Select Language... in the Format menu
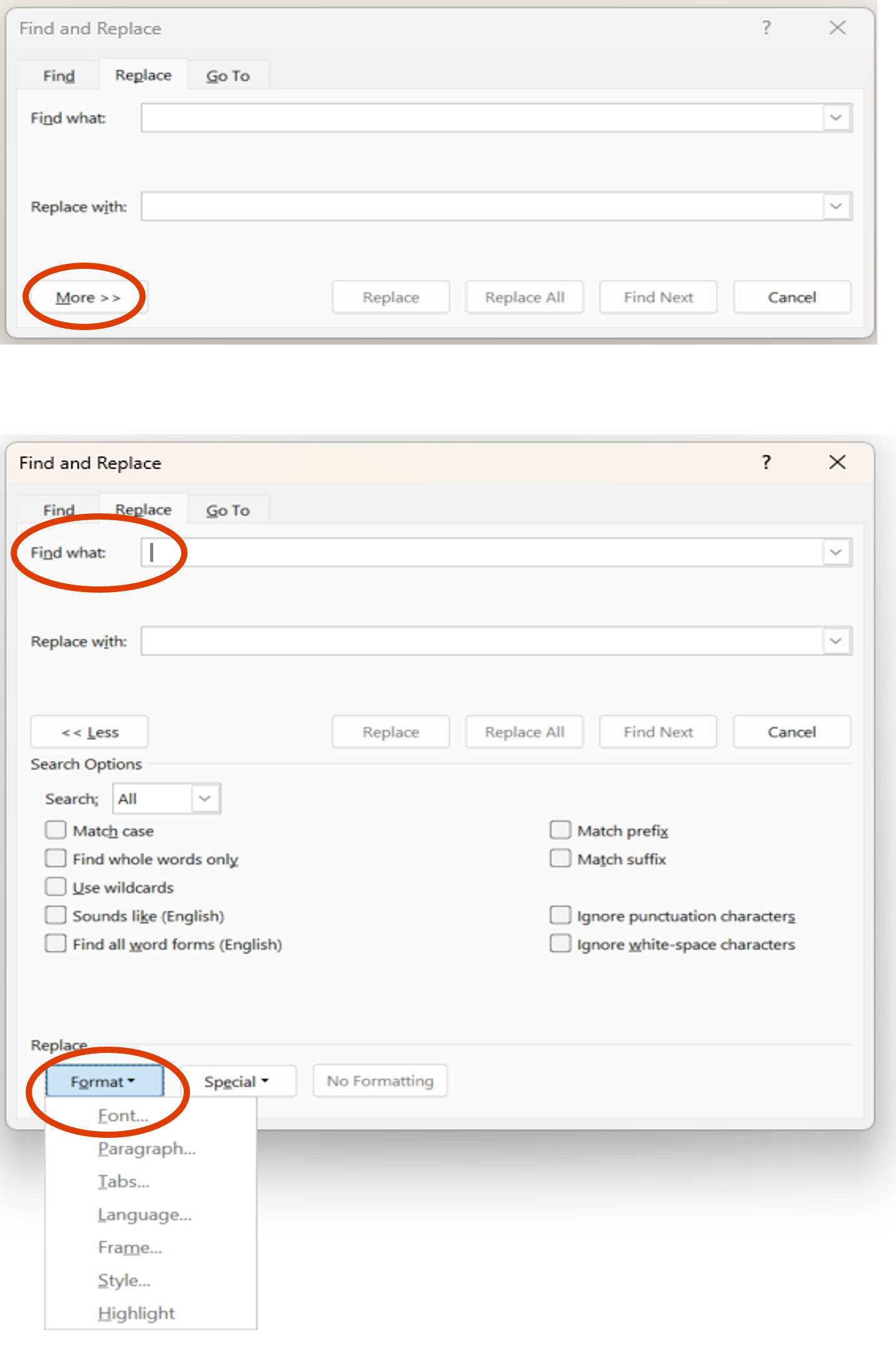The image size is (896, 1363). tap(144, 1215)
